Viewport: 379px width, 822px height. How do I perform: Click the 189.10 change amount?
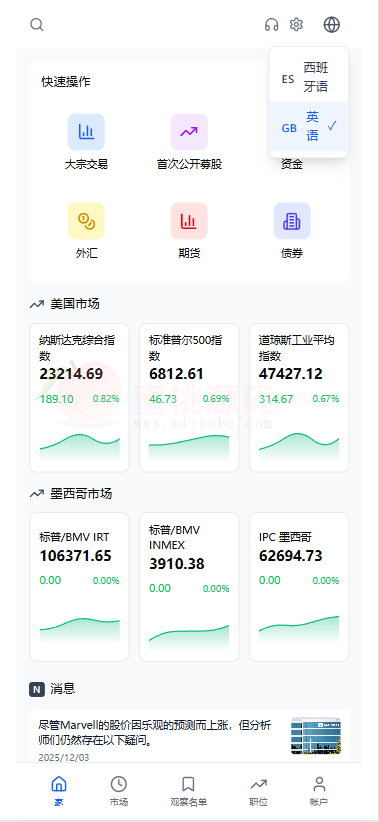(57, 399)
